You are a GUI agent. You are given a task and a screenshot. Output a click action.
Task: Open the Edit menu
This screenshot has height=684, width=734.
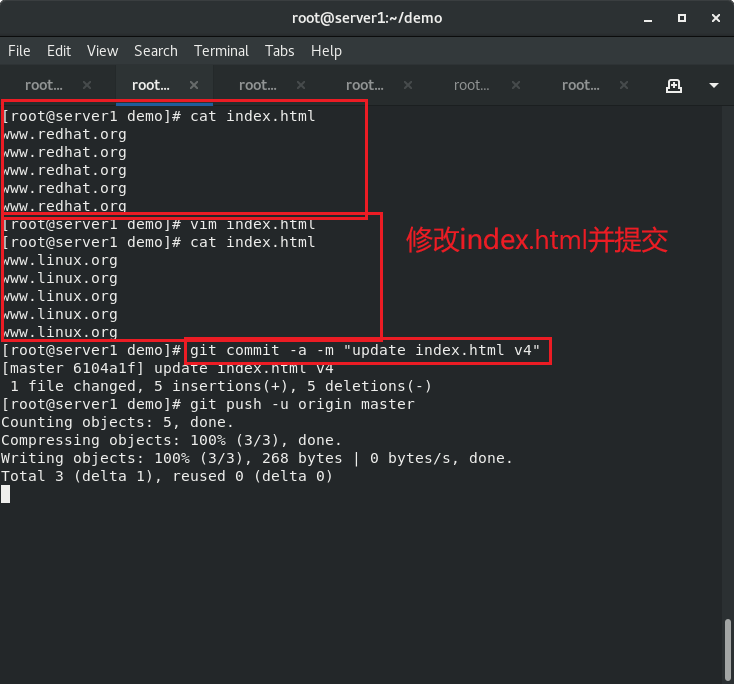(x=59, y=51)
